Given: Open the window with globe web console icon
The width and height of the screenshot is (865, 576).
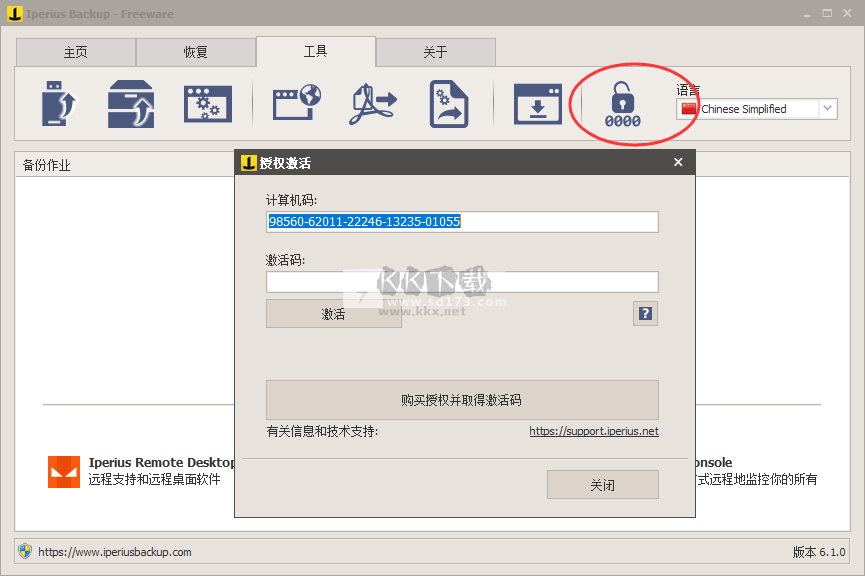Looking at the screenshot, I should pos(297,102).
